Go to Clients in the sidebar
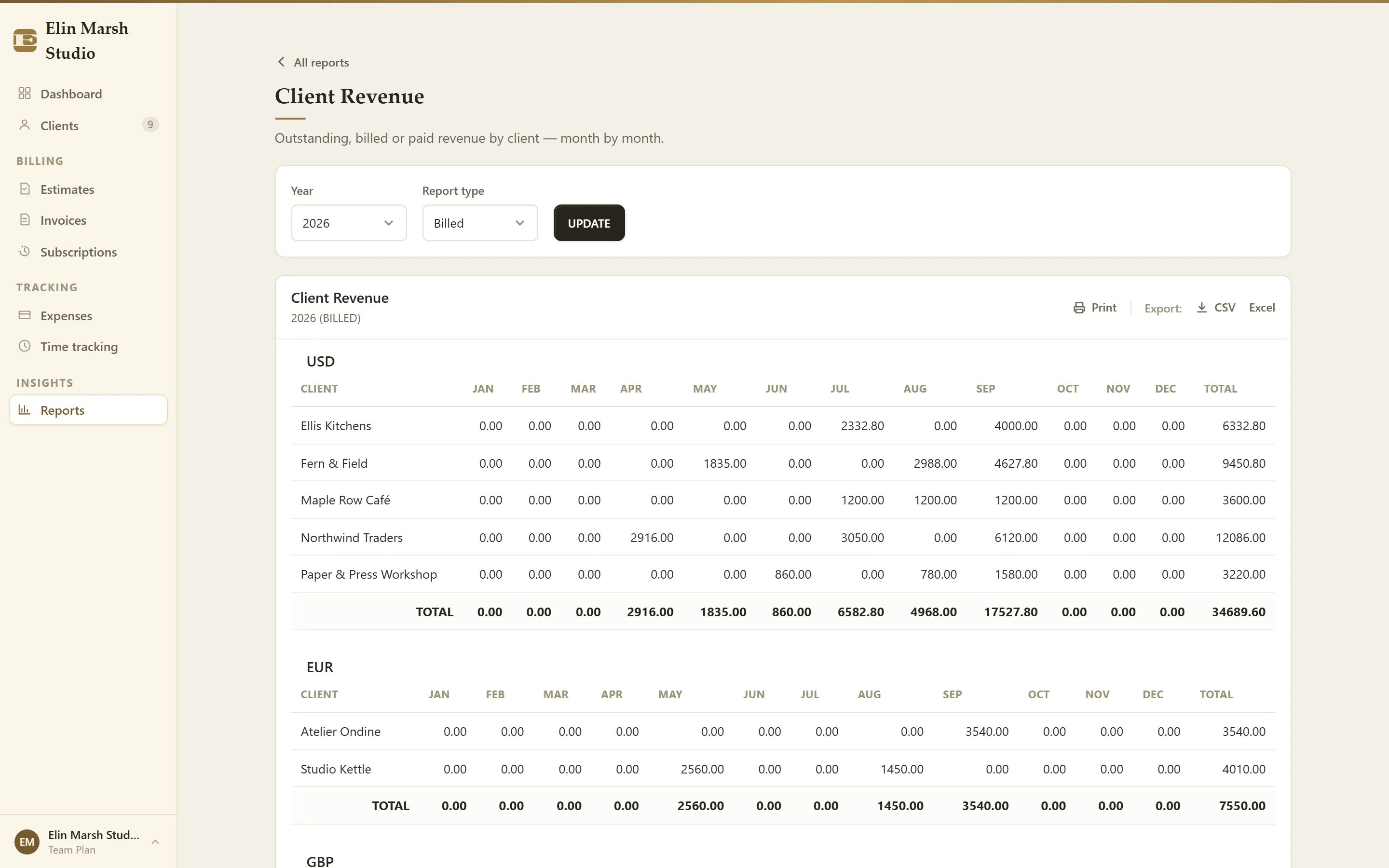The width and height of the screenshot is (1389, 868). tap(88, 125)
